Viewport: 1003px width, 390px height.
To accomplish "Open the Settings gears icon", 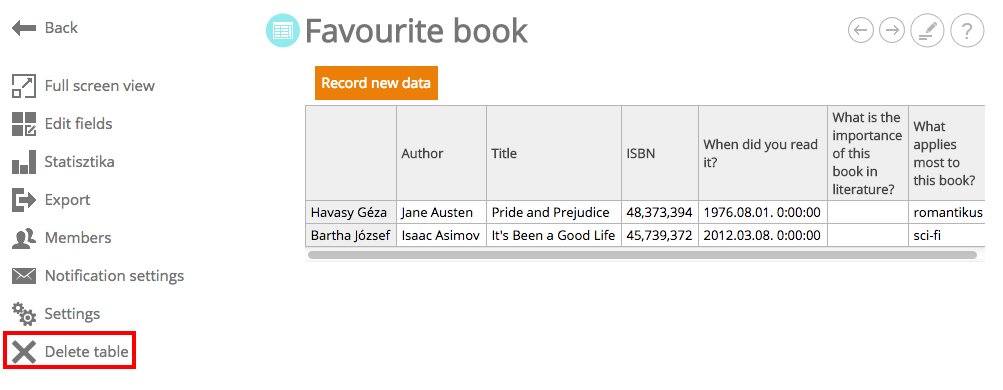I will tap(24, 314).
